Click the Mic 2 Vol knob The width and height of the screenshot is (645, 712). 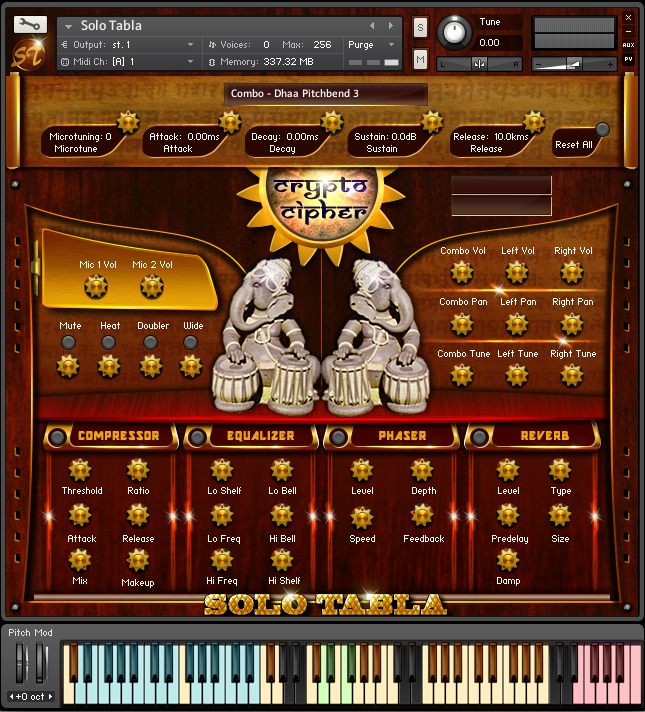(152, 287)
